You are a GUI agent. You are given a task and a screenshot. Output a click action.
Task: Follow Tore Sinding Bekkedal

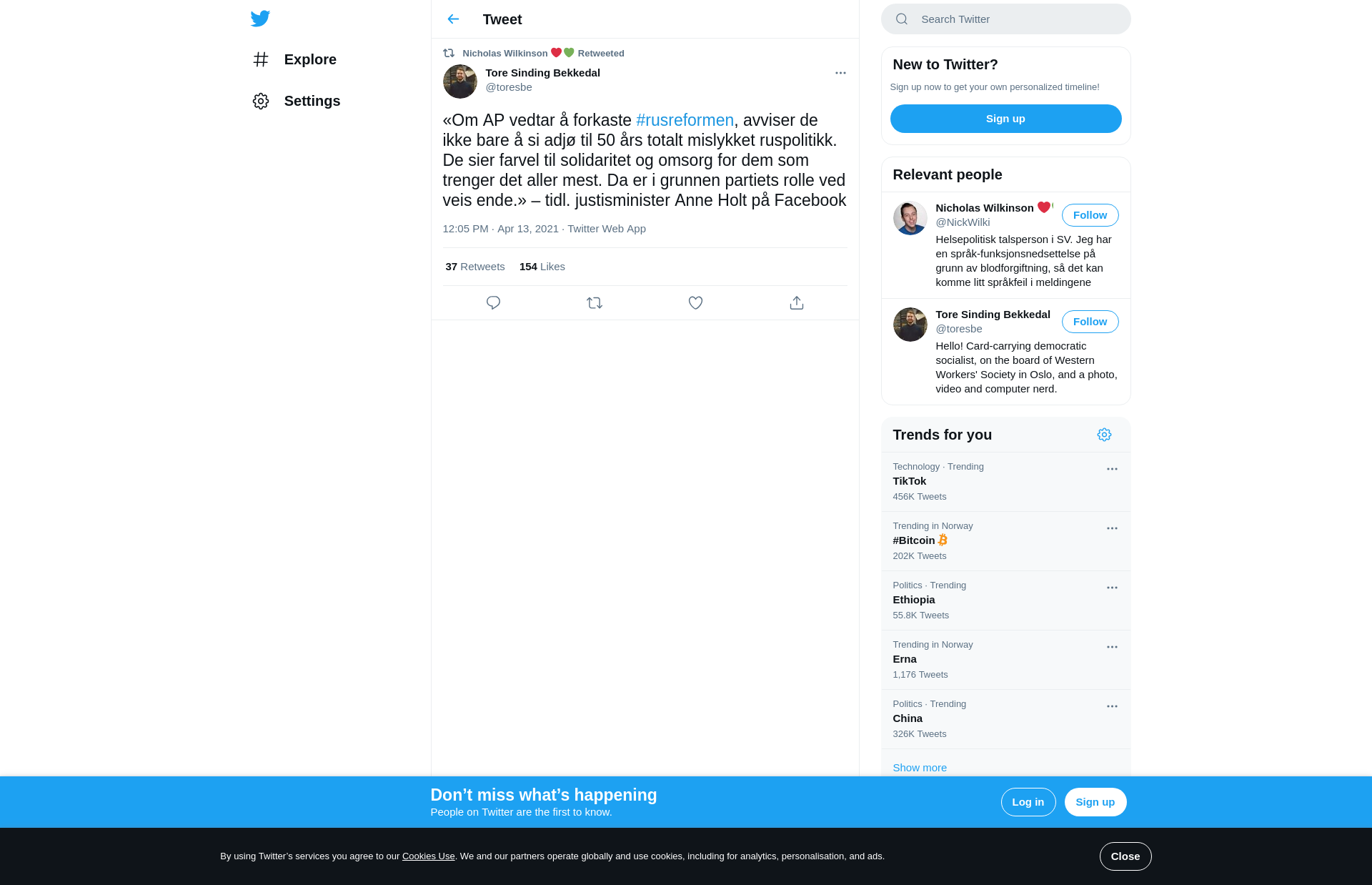click(x=1090, y=322)
